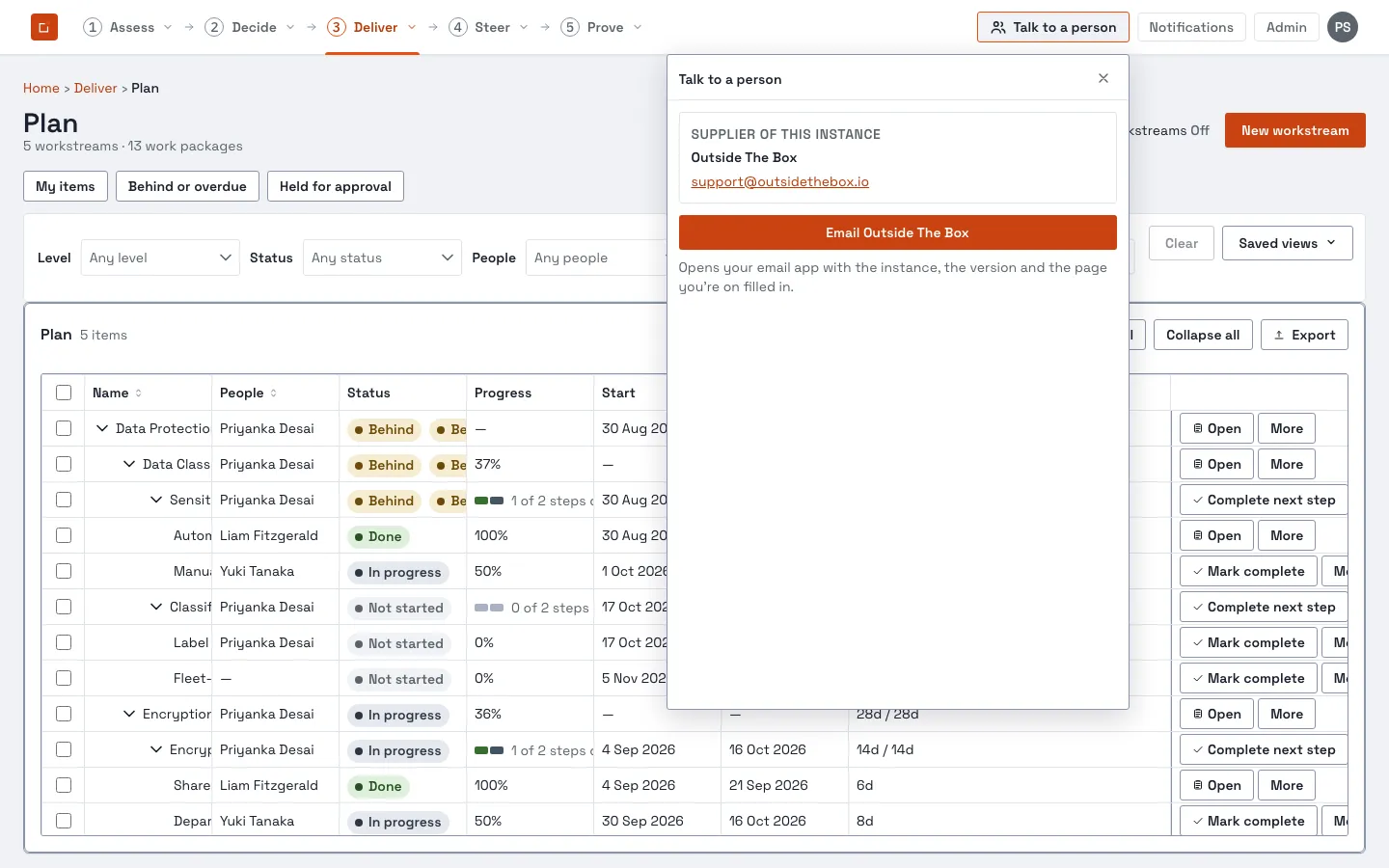Check the Label row checkbox

[x=64, y=643]
